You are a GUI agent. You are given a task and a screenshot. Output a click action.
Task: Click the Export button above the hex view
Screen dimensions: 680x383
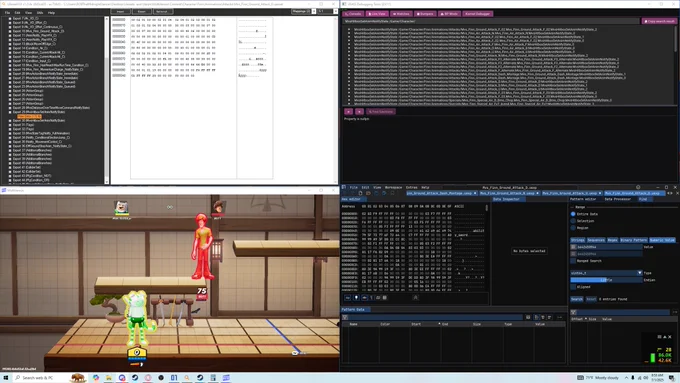[x=141, y=11]
